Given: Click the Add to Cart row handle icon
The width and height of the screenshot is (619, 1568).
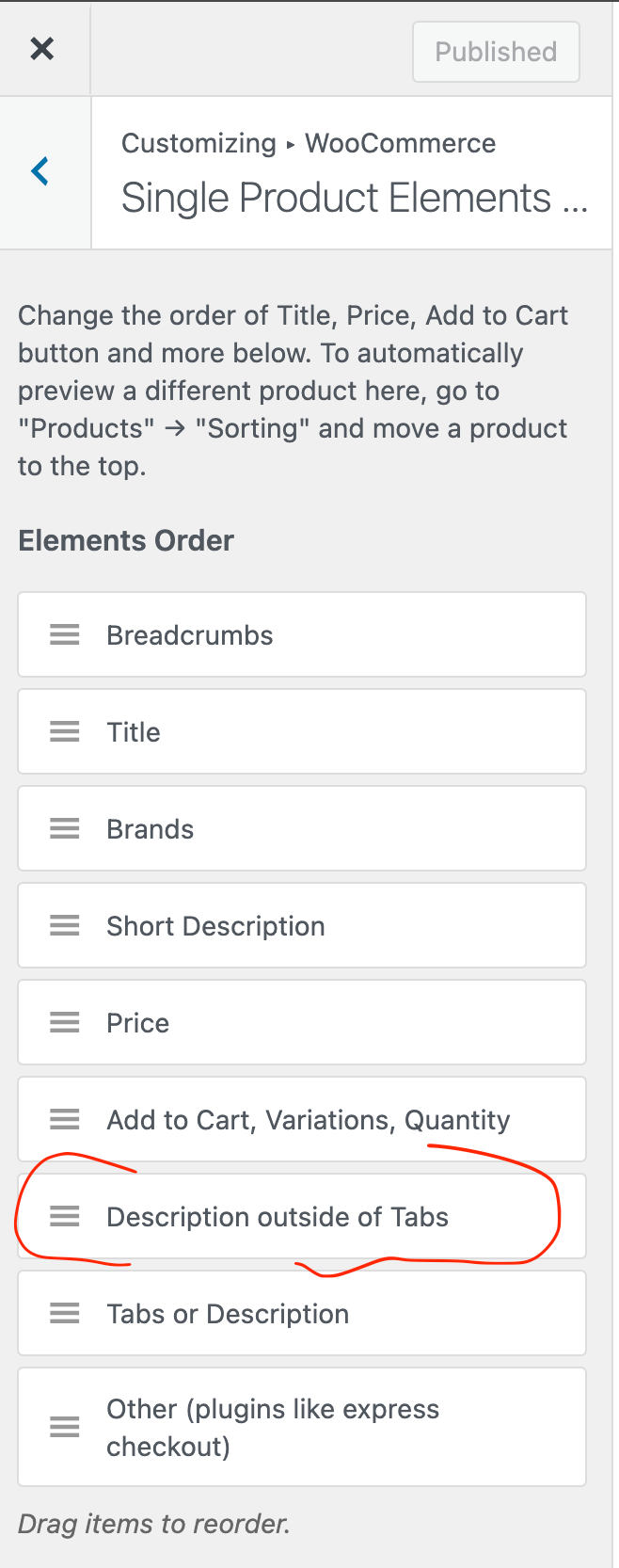Looking at the screenshot, I should [x=65, y=1120].
